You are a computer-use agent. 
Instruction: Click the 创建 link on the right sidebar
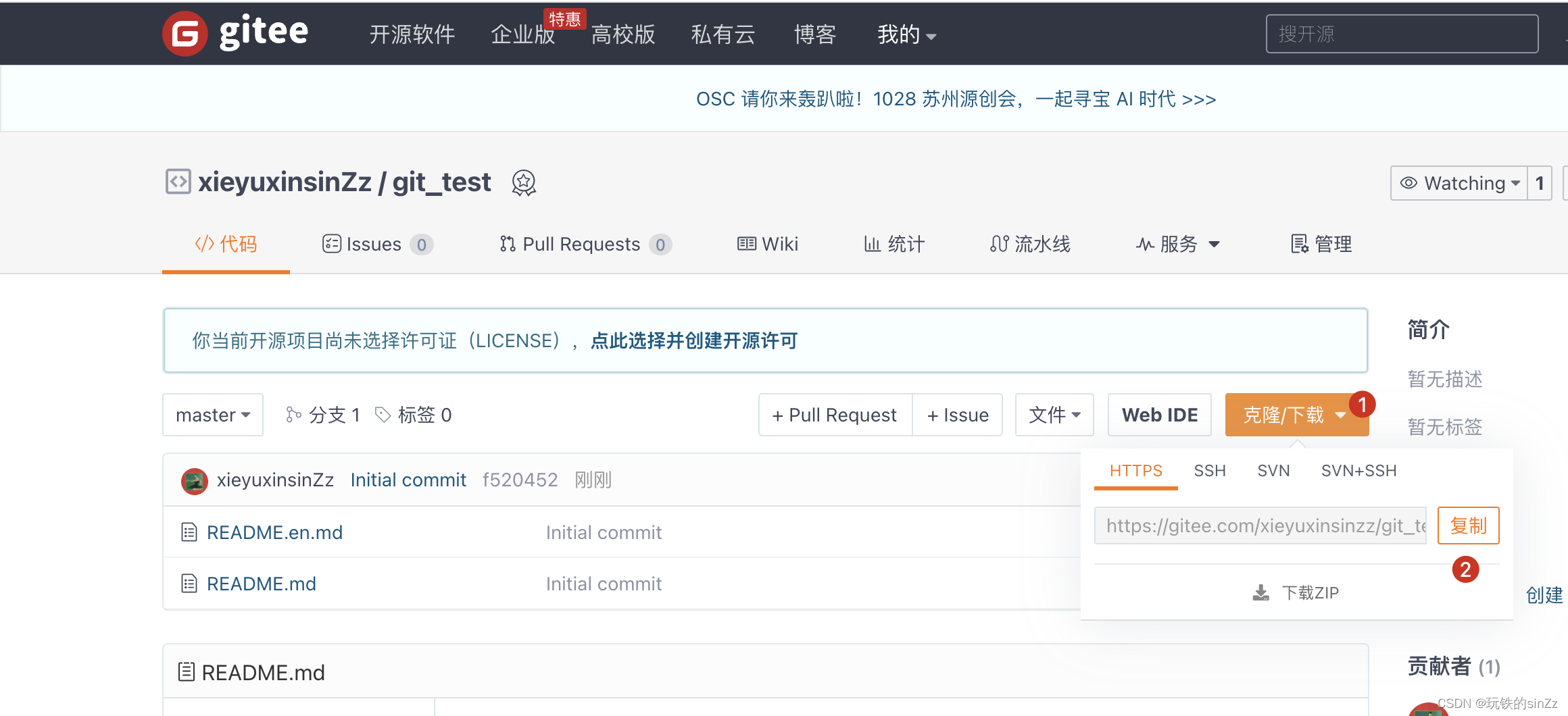click(x=1544, y=595)
